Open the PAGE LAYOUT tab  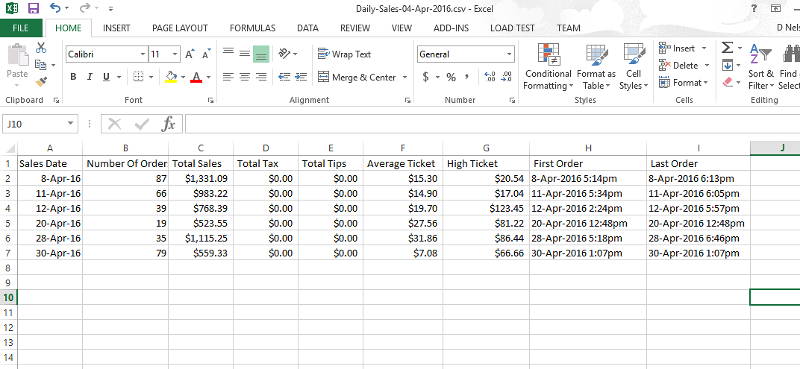click(x=180, y=28)
